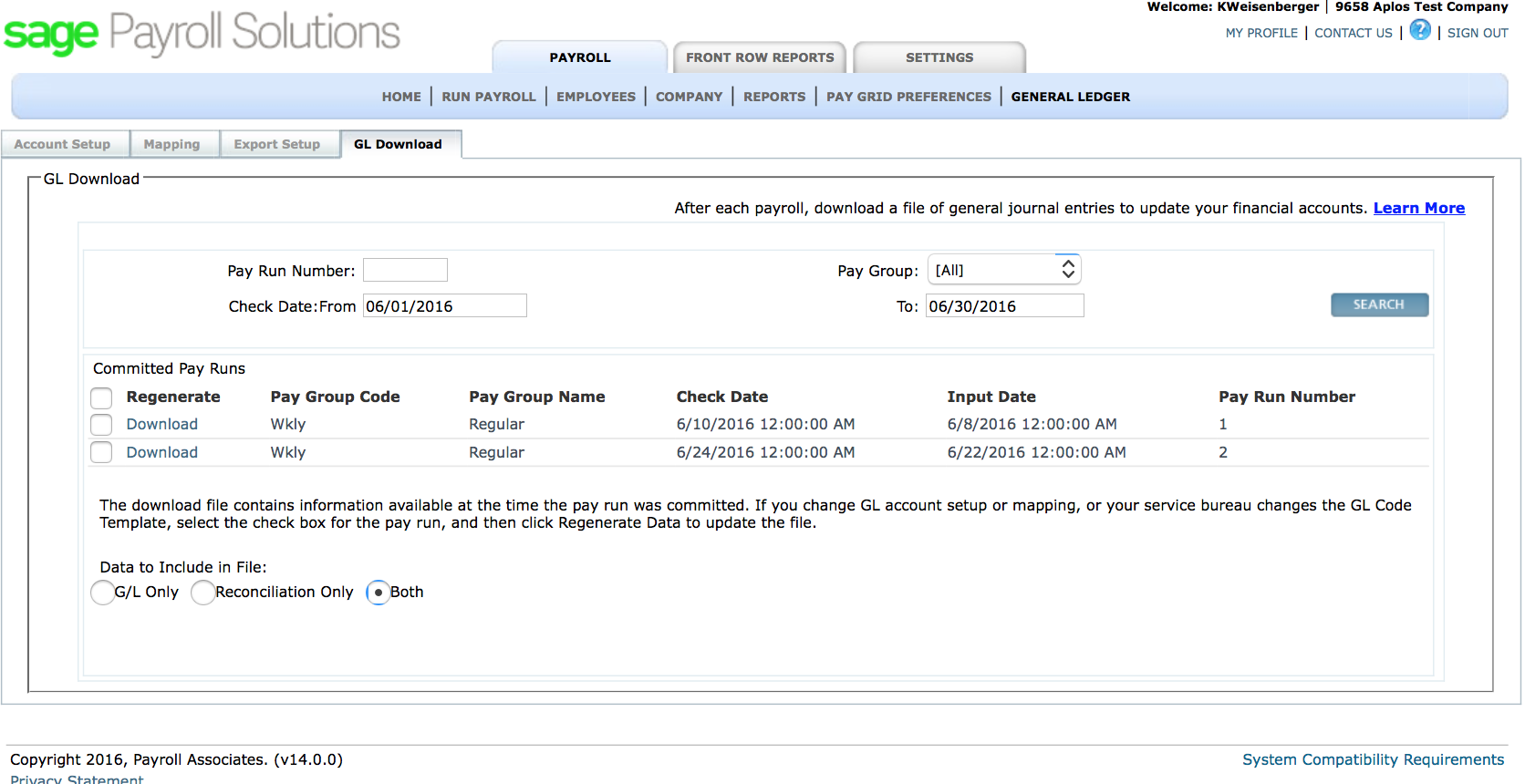This screenshot has width=1525, height=784.
Task: Click the SEARCH button
Action: [1379, 304]
